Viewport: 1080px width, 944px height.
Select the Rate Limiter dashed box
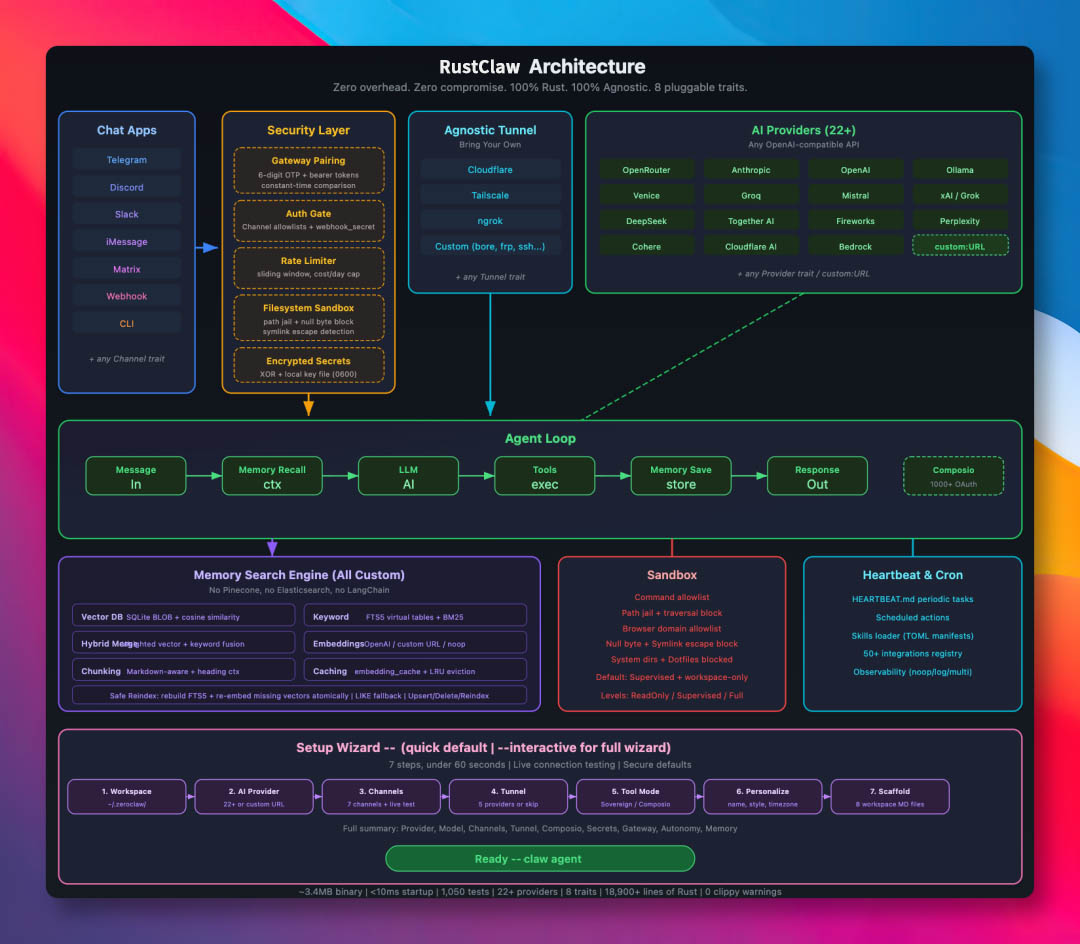(x=308, y=266)
